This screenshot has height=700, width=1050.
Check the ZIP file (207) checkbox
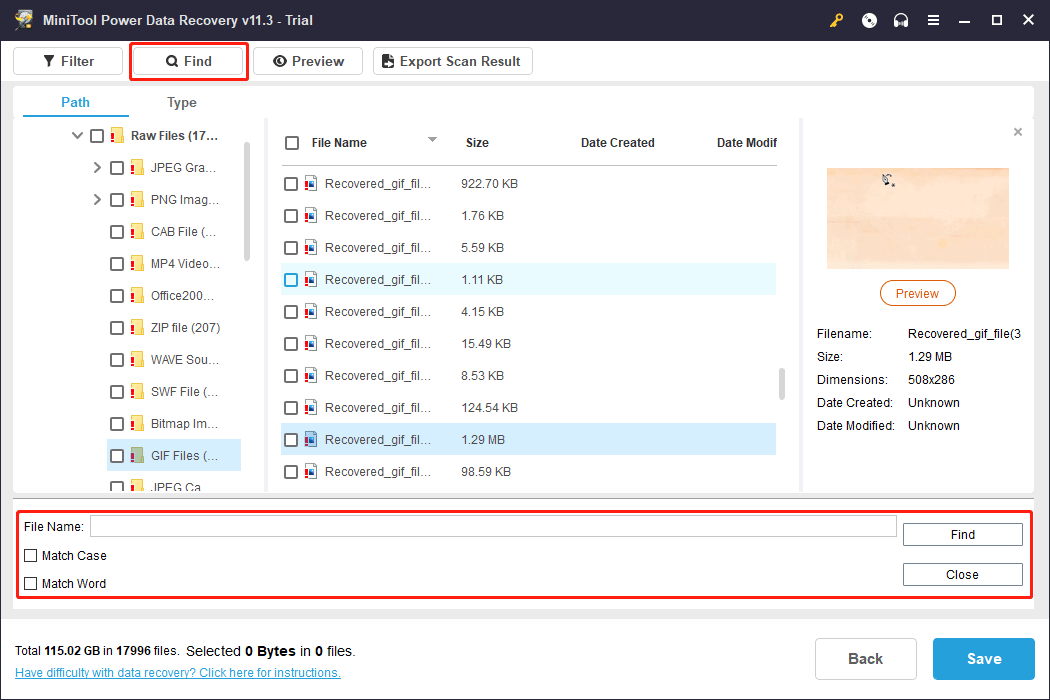117,328
